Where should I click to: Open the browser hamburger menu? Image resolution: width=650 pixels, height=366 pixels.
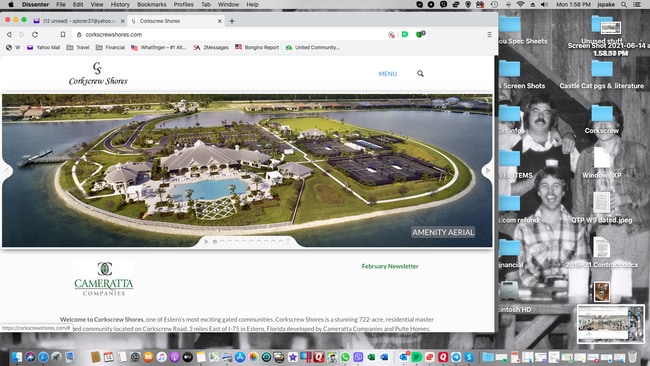coord(489,34)
